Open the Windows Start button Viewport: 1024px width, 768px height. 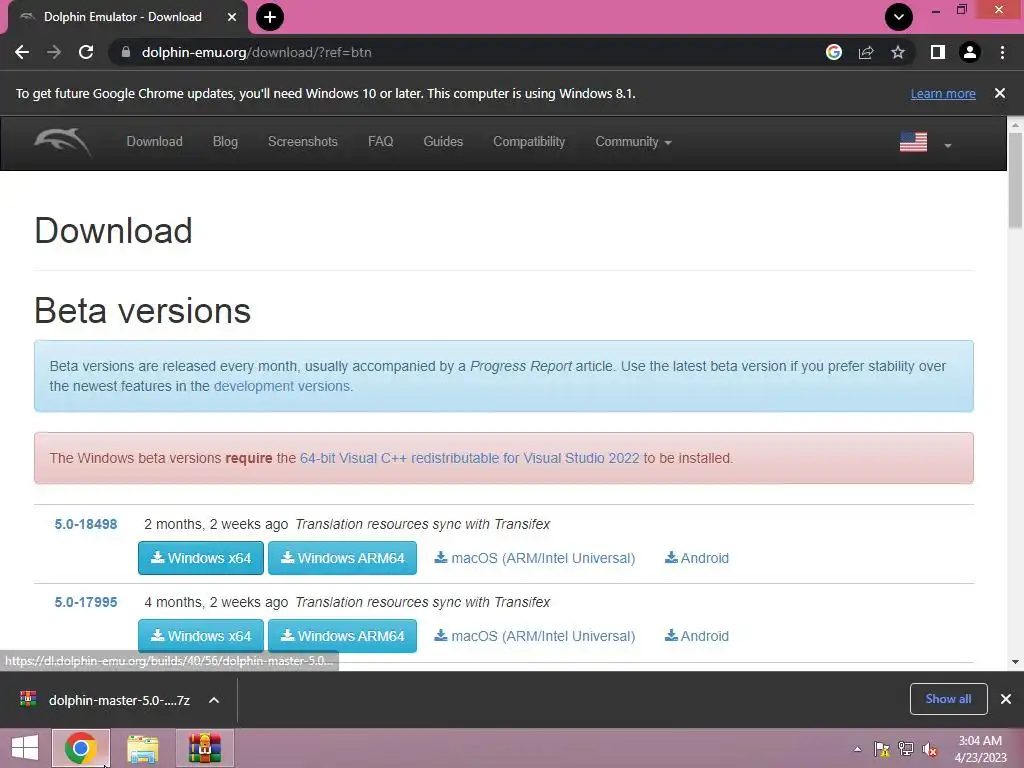(25, 748)
